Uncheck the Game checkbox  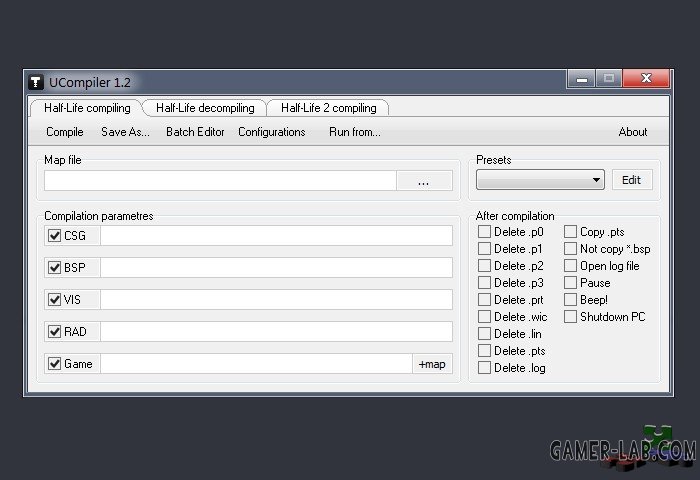[x=54, y=363]
